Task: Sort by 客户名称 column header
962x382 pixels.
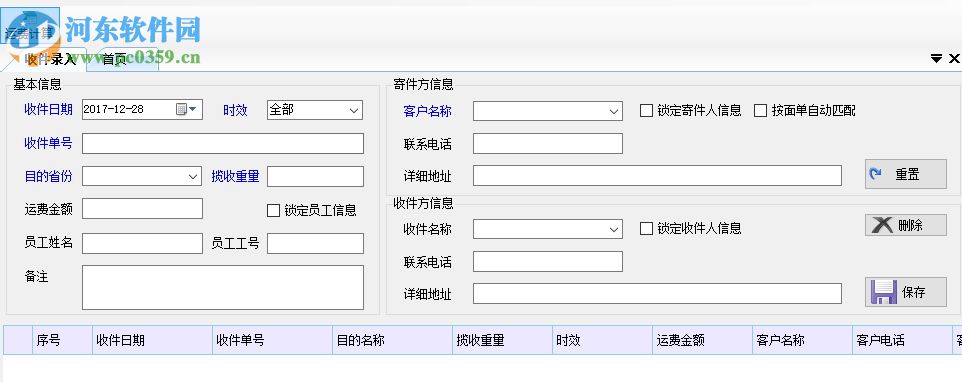Action: click(x=802, y=340)
